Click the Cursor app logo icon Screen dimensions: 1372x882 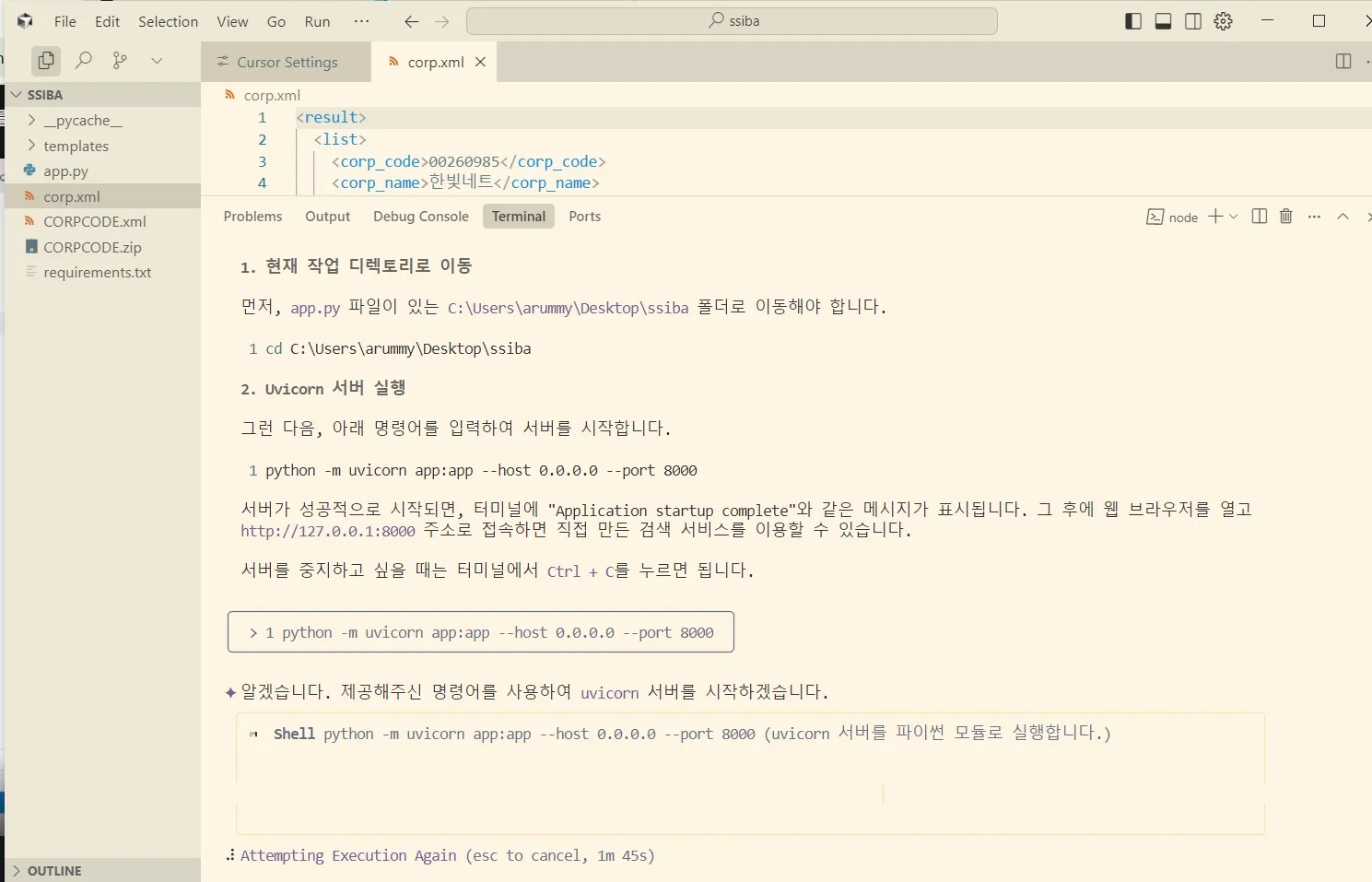tap(25, 21)
